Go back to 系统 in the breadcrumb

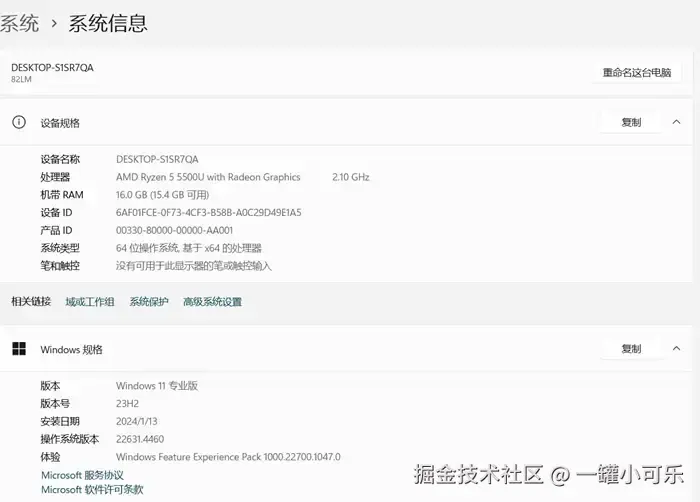coord(19,23)
